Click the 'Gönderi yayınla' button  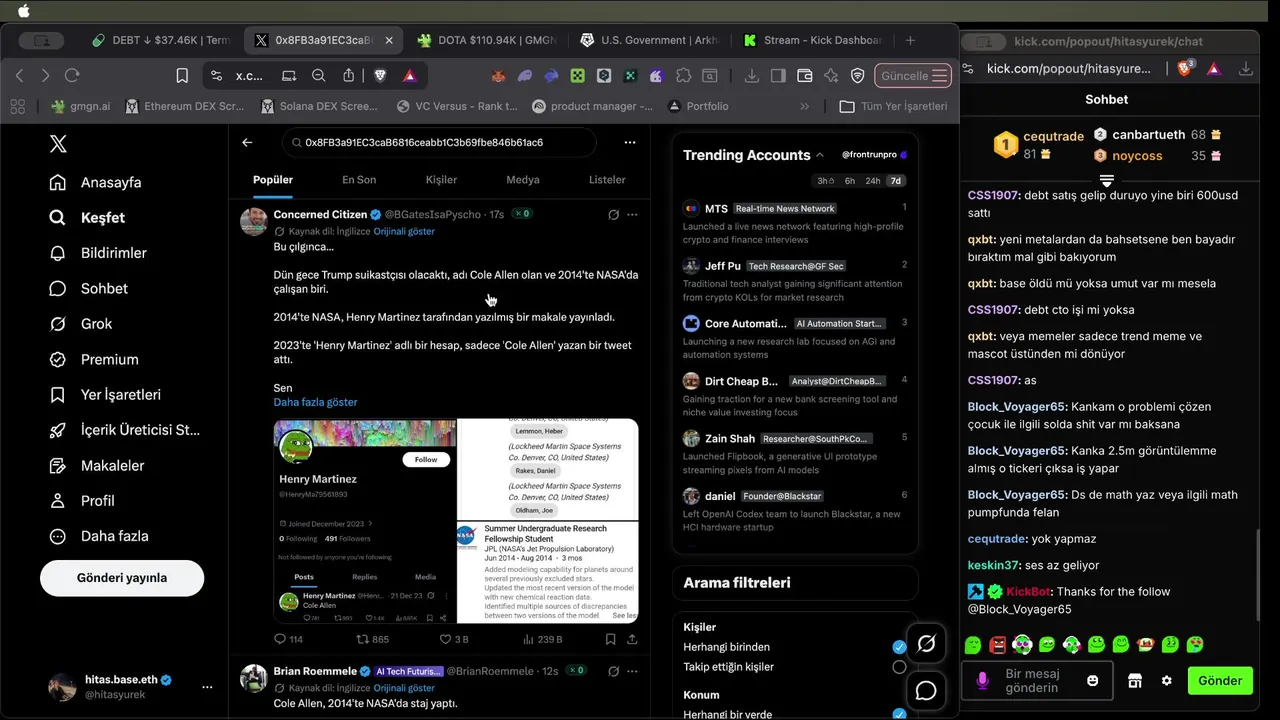[x=122, y=578]
